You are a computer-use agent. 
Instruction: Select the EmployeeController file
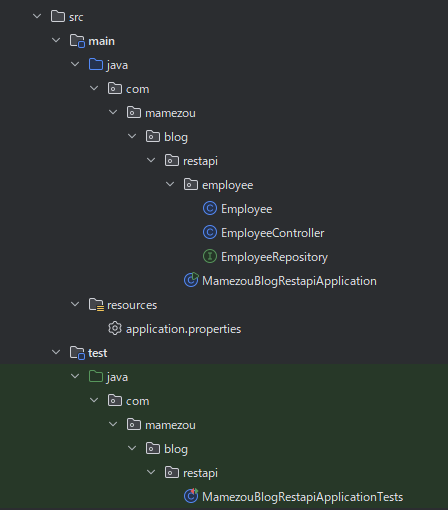(273, 233)
